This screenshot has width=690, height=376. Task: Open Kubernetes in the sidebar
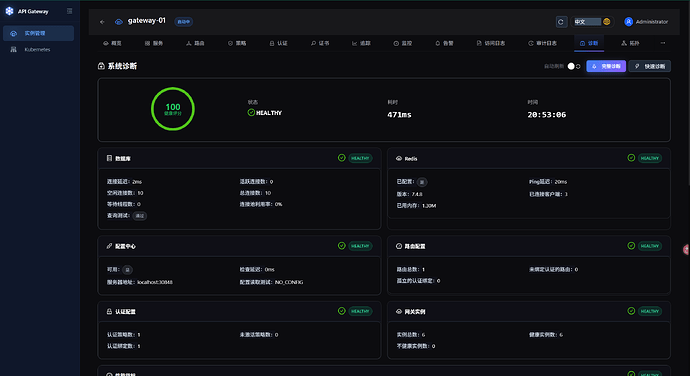[x=38, y=49]
